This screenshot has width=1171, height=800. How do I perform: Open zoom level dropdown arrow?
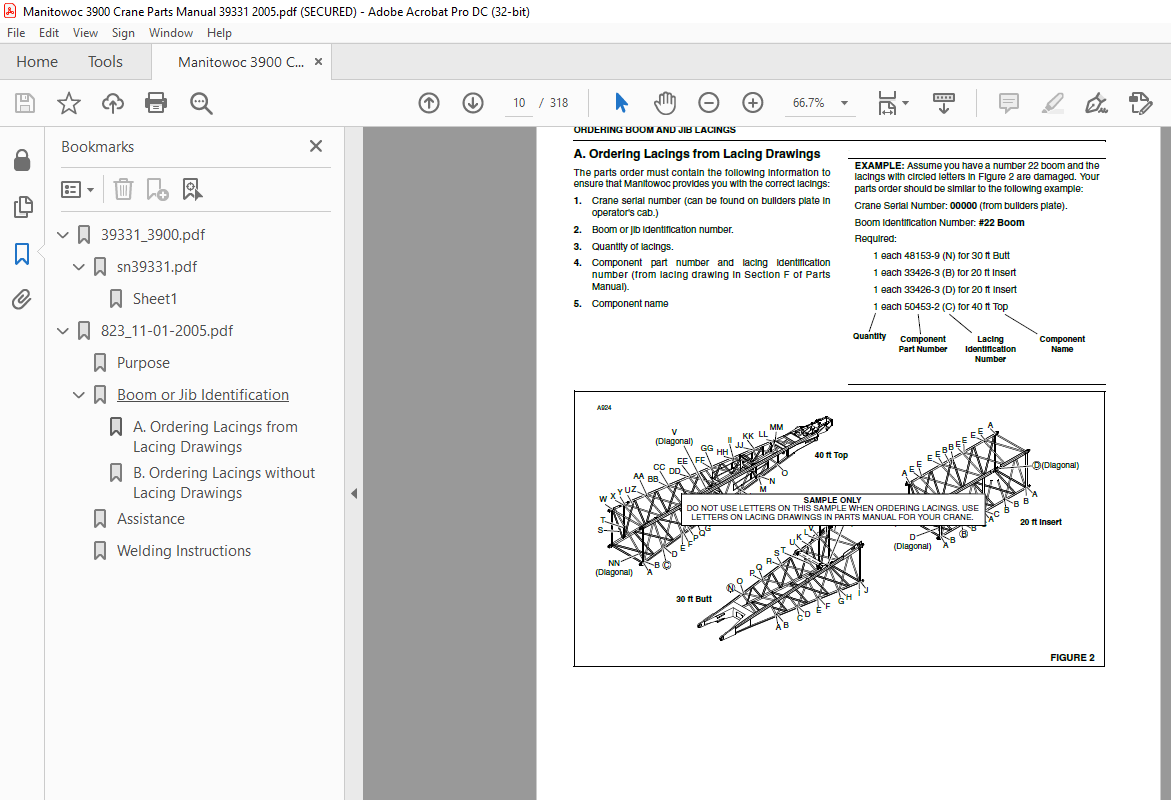coord(845,103)
